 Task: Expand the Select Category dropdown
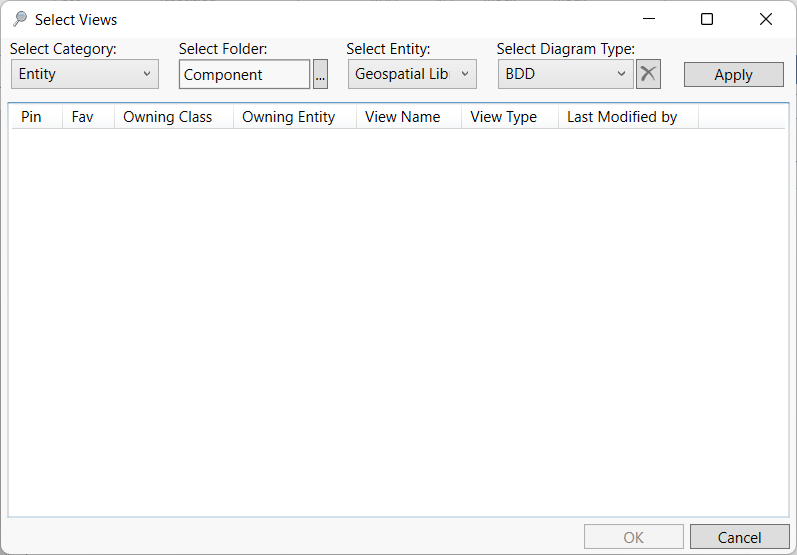click(x=85, y=74)
